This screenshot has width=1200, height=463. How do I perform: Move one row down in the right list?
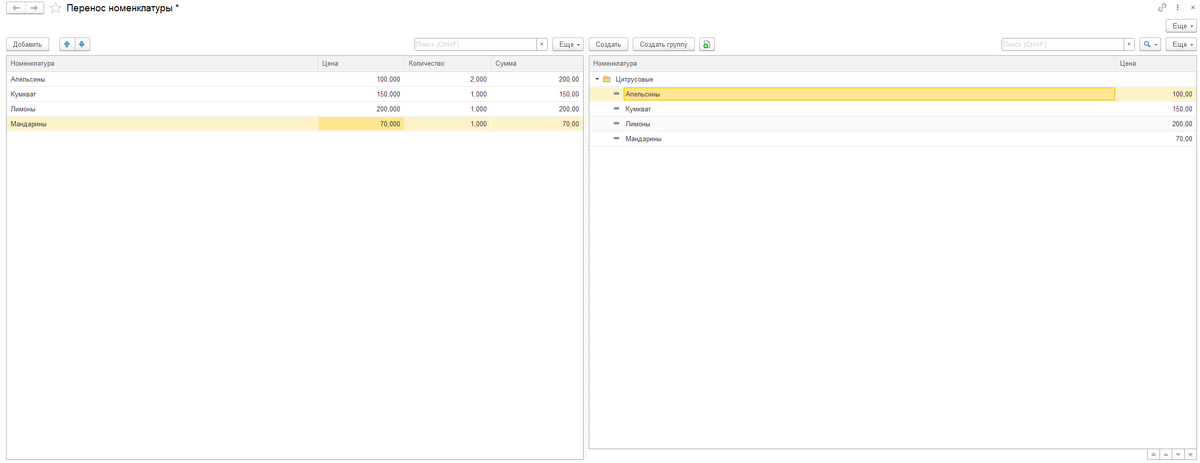coord(1178,455)
